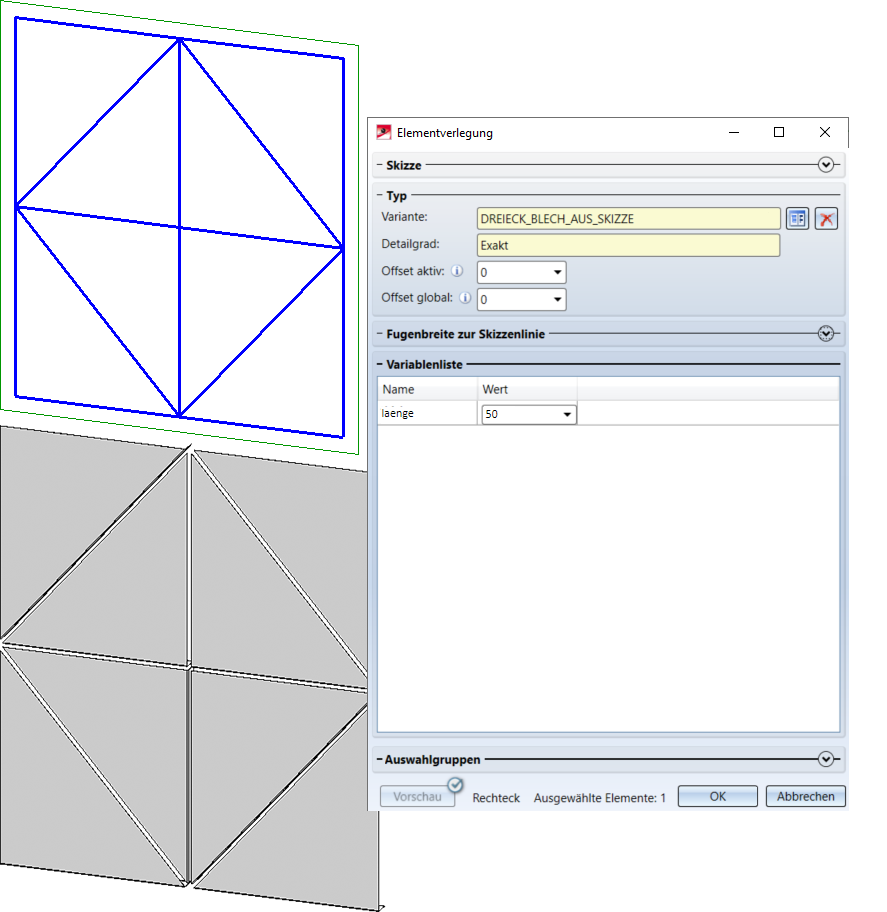Screen dimensions: 887x912
Task: Click the checkmark icon on Vorschau button
Action: tap(455, 785)
